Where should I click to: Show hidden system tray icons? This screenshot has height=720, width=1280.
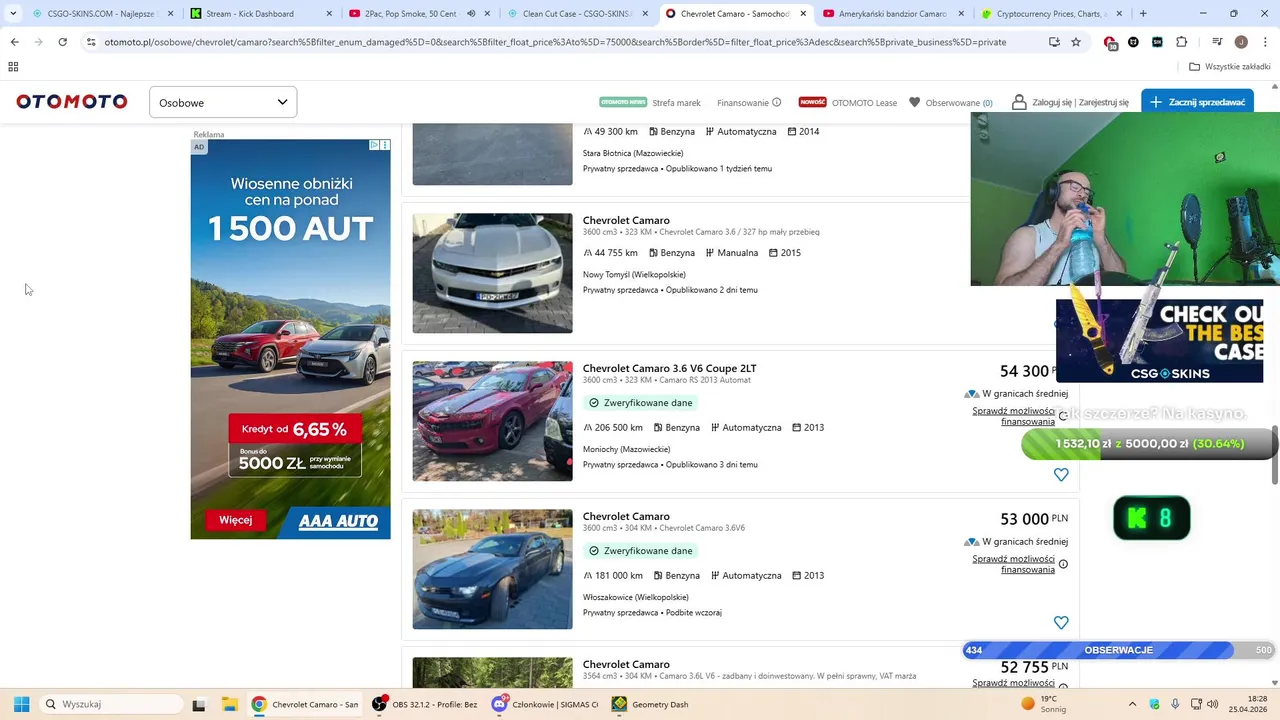click(x=1132, y=704)
